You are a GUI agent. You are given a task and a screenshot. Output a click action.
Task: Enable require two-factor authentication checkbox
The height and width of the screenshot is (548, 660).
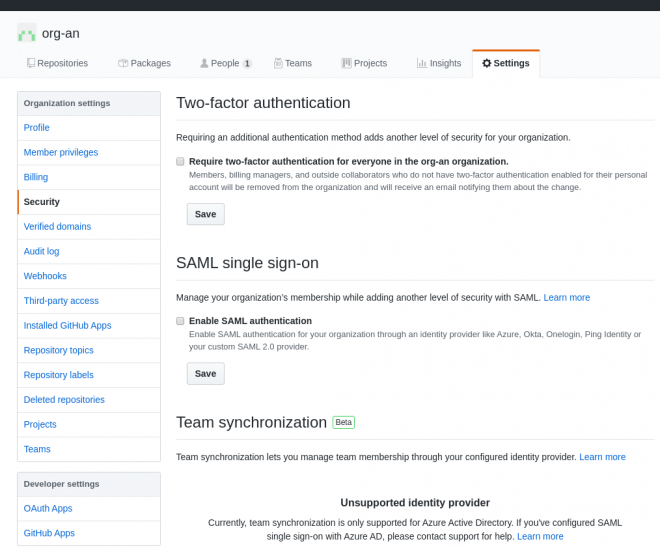(x=180, y=161)
